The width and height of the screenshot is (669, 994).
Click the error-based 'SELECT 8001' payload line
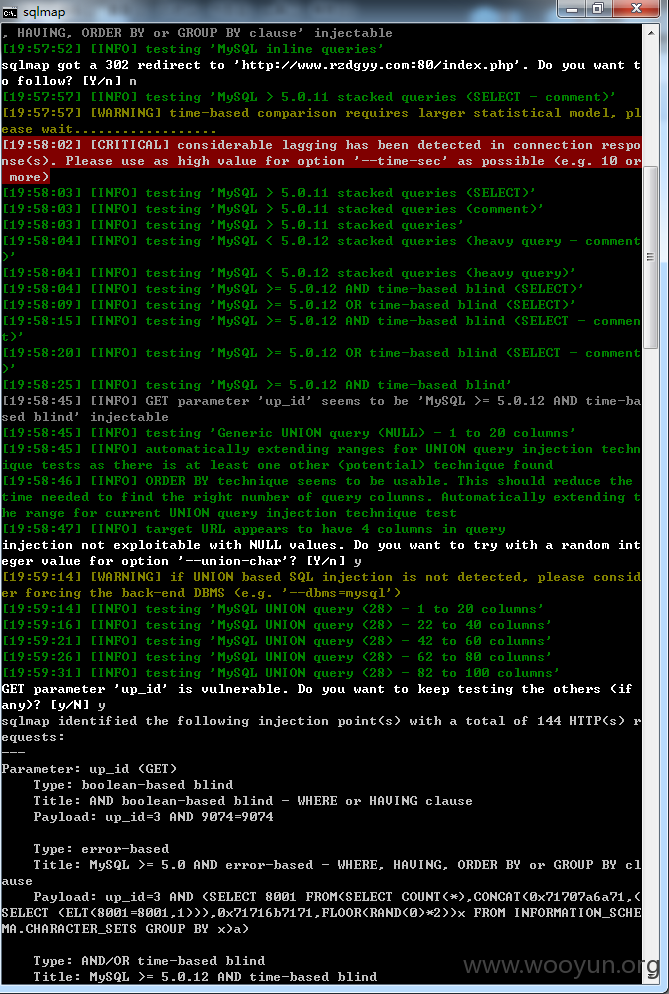pyautogui.click(x=321, y=912)
